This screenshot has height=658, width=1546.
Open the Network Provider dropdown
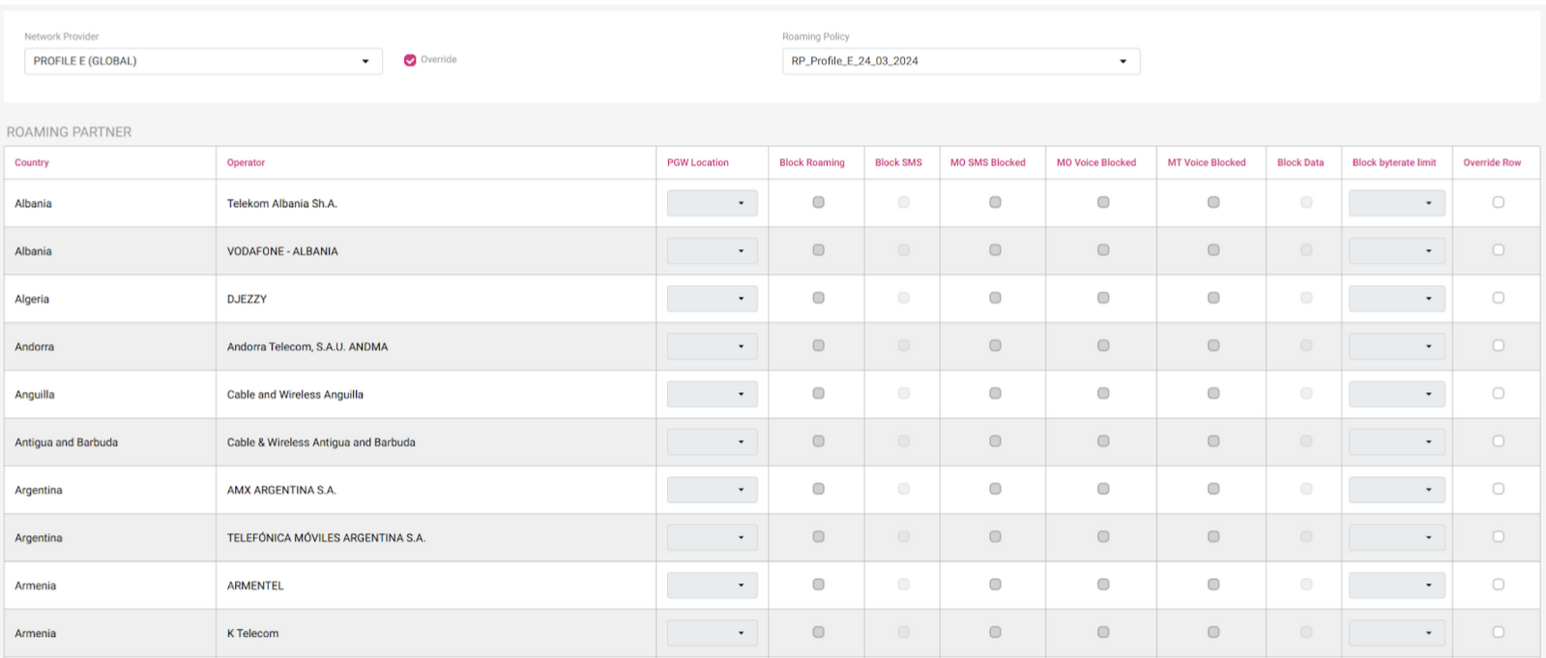coord(203,61)
